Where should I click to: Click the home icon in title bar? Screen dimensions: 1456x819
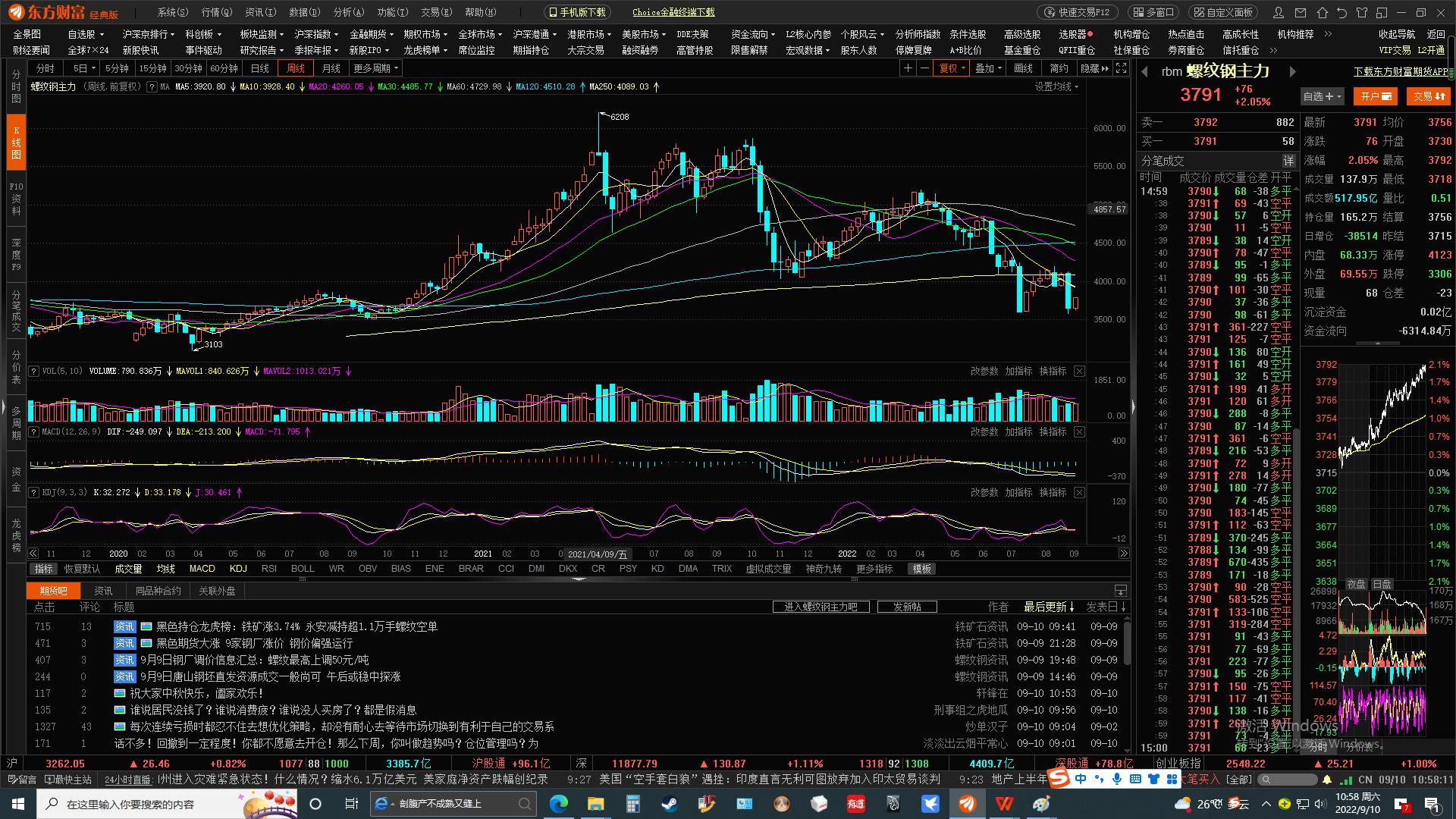(x=1323, y=12)
